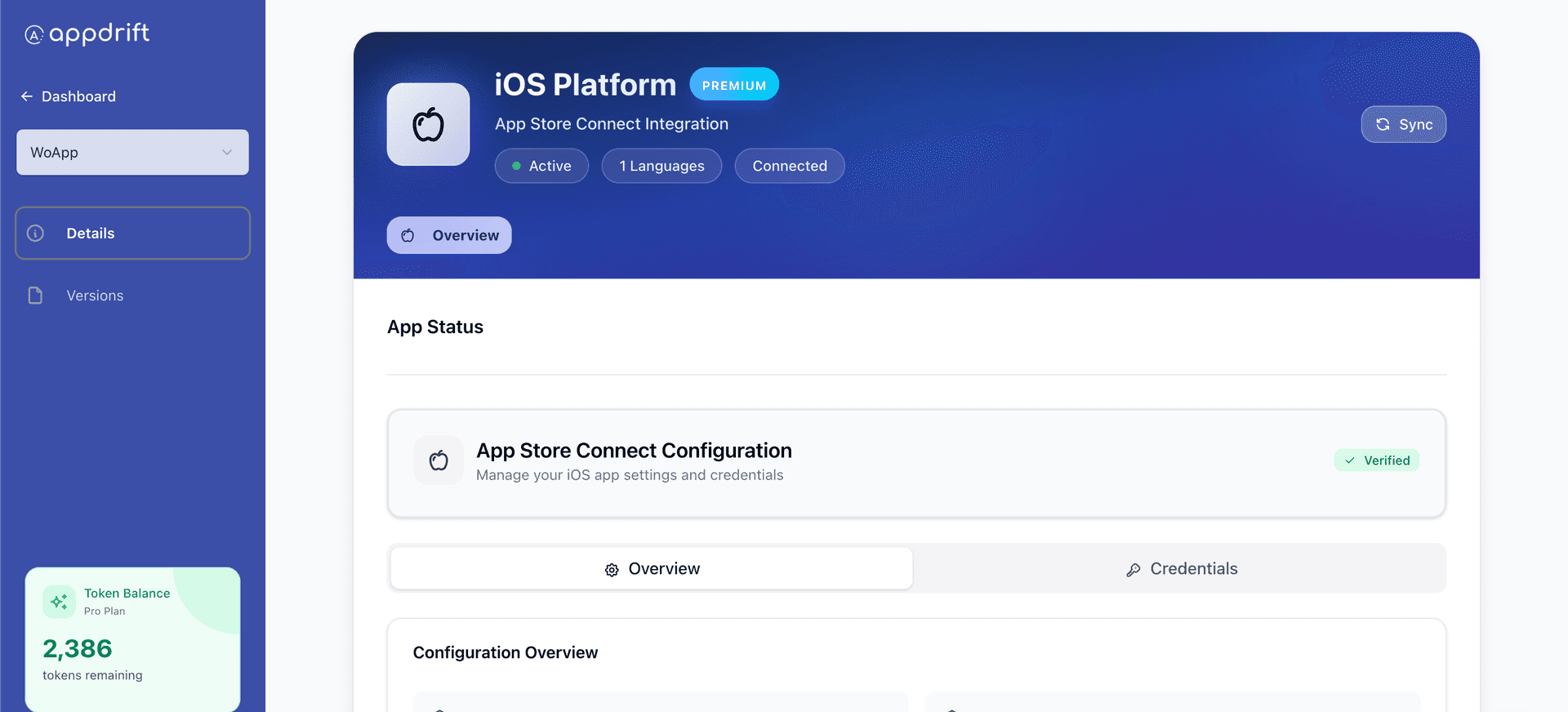Click the Pro Plan label
The image size is (1568, 712).
tap(105, 612)
